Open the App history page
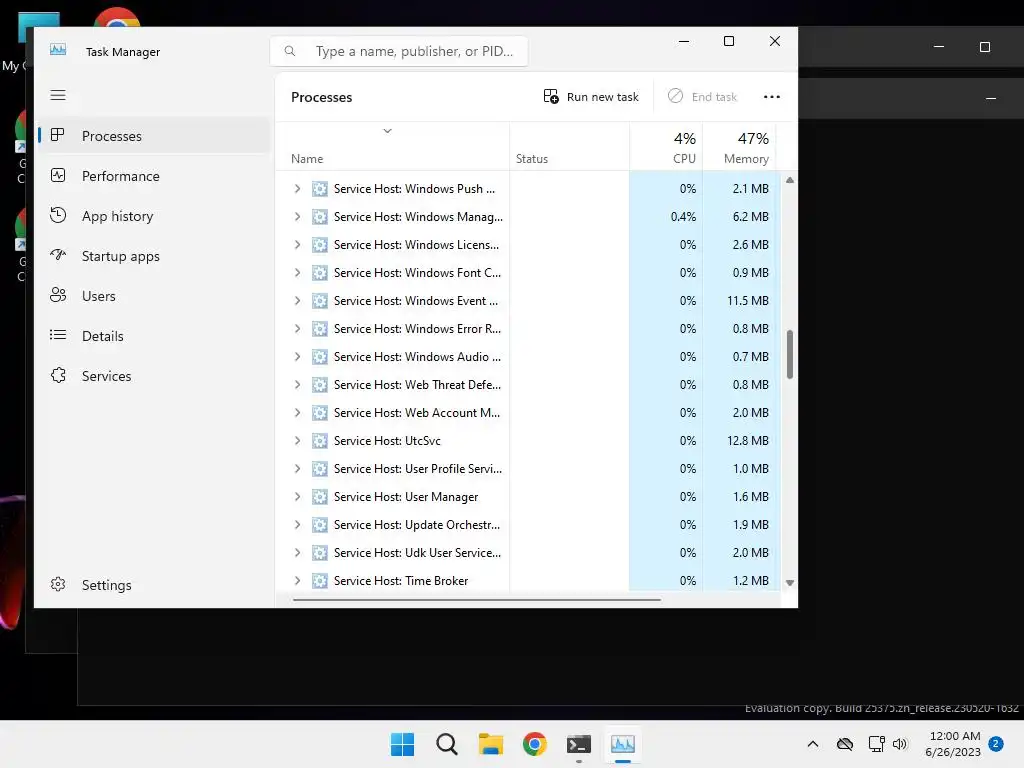The height and width of the screenshot is (768, 1024). 155,216
